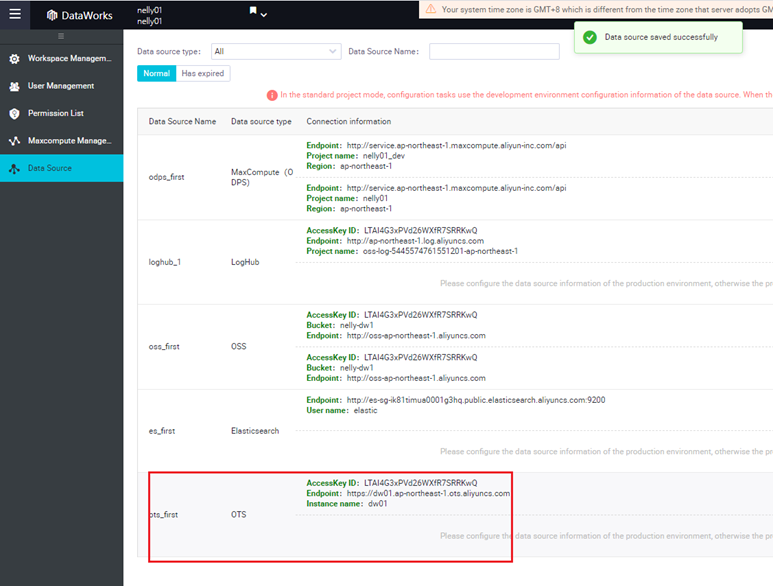Click the time zone warning banner text
The image size is (773, 586).
point(607,9)
